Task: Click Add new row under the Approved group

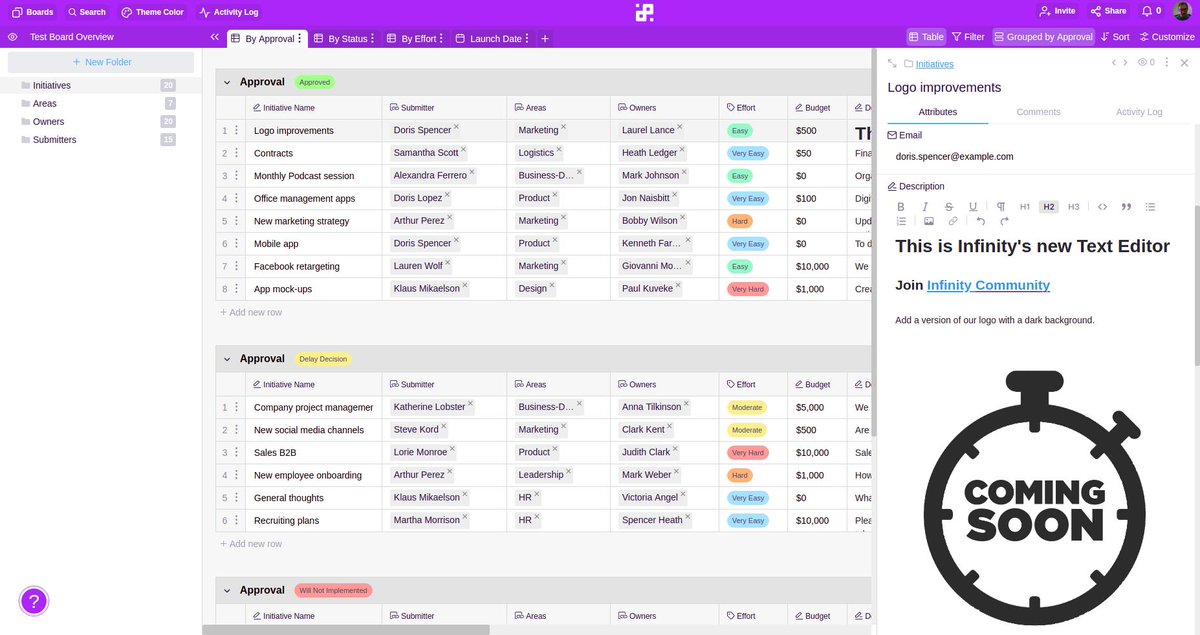Action: [250, 312]
